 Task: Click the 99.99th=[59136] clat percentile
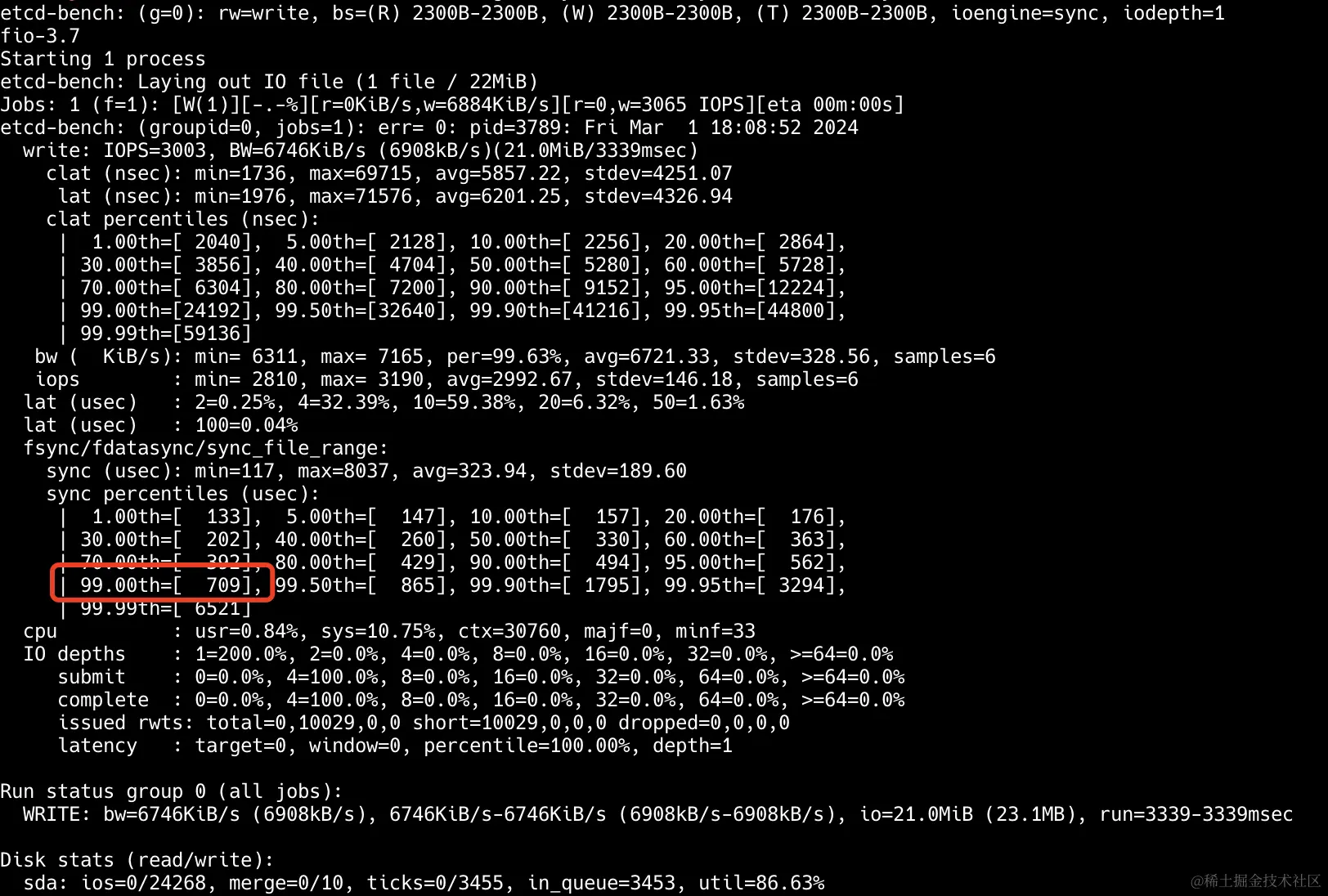pos(165,334)
